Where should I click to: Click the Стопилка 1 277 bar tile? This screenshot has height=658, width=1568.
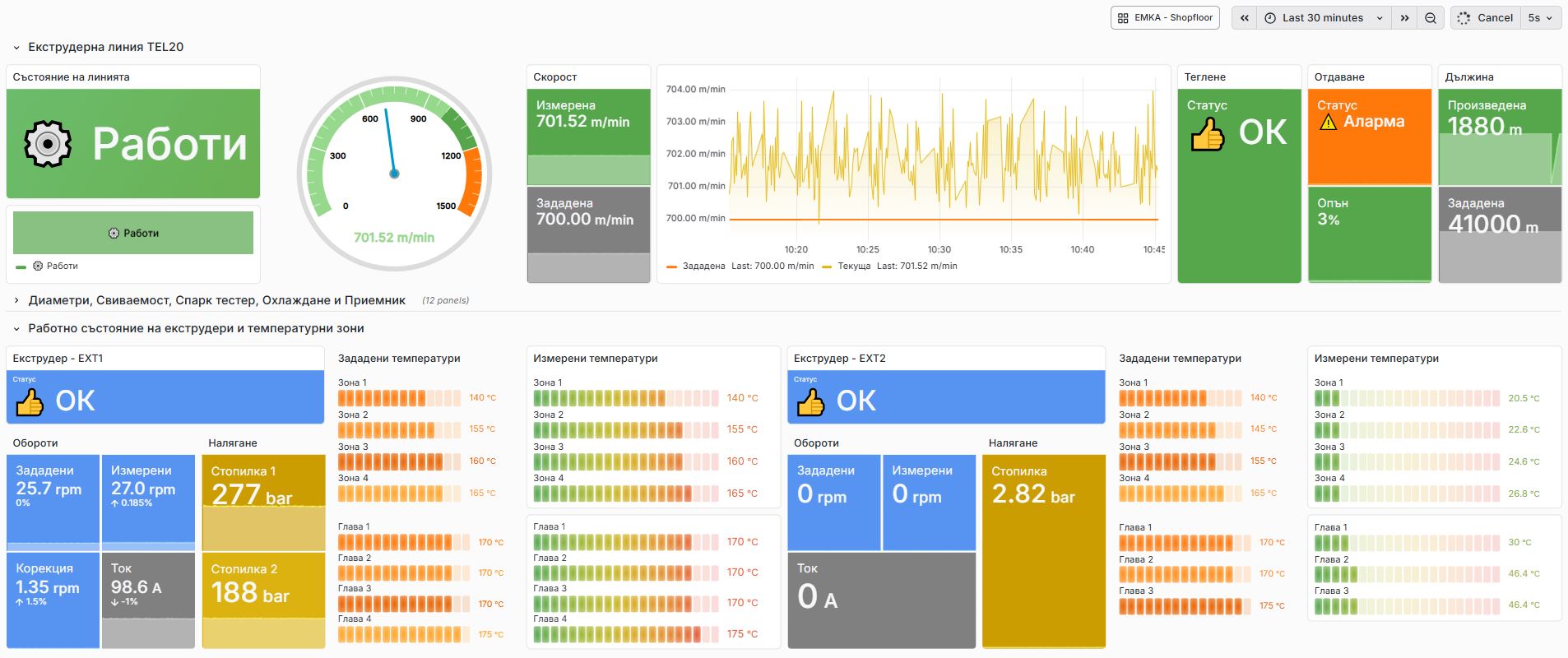[263, 503]
